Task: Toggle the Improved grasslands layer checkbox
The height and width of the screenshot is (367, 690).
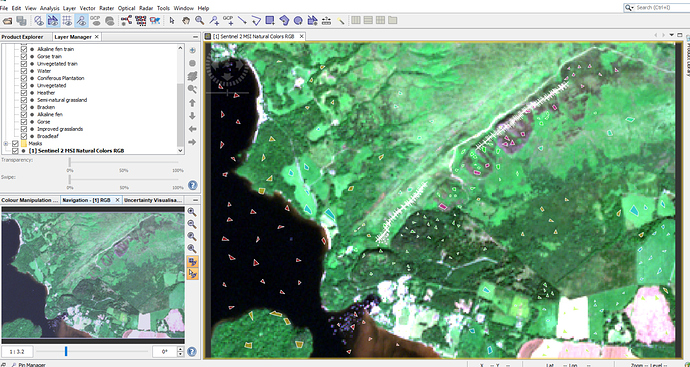Action: click(24, 129)
